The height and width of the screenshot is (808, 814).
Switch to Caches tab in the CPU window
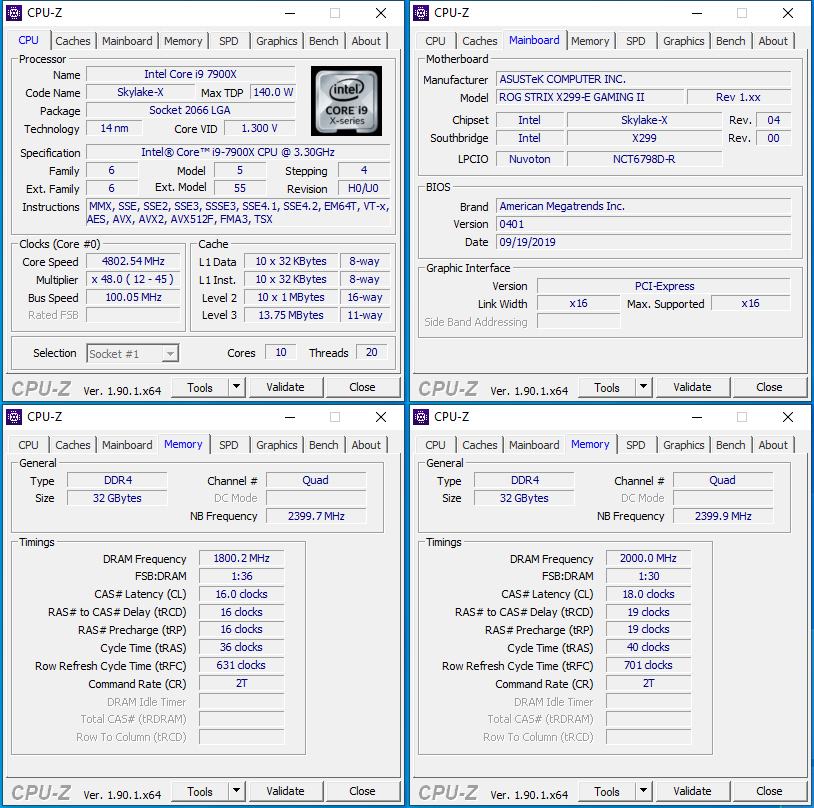pos(73,41)
